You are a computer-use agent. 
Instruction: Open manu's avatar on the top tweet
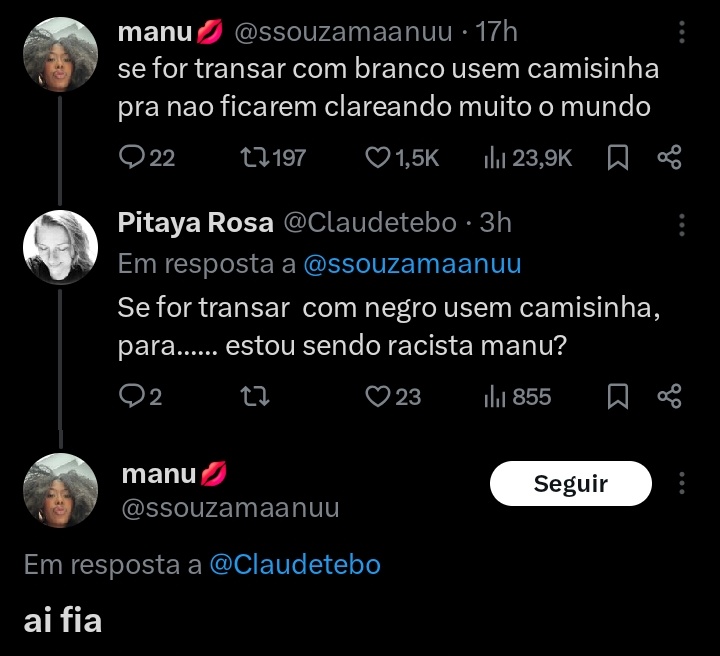[61, 54]
